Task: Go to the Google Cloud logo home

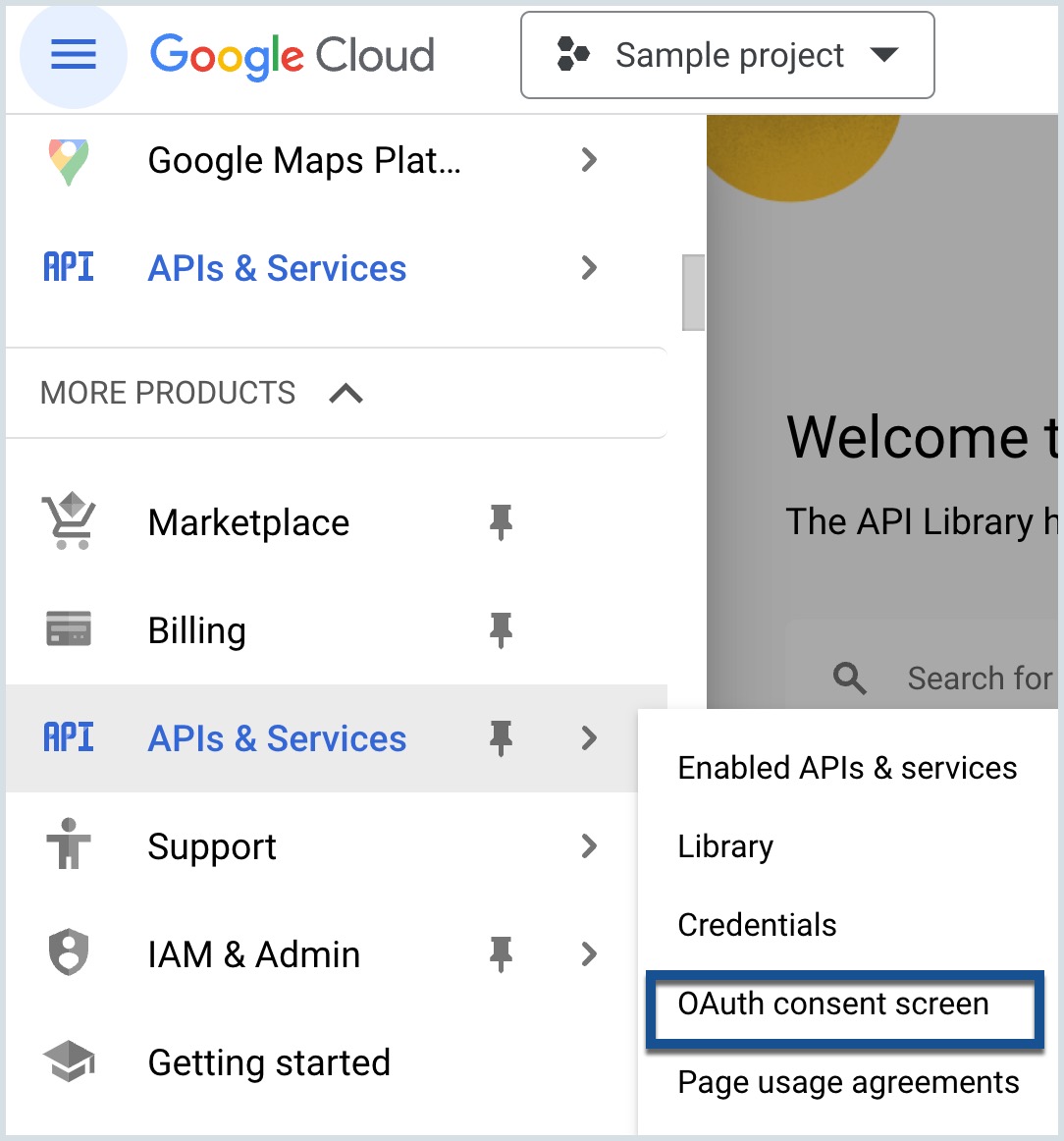Action: 293,56
